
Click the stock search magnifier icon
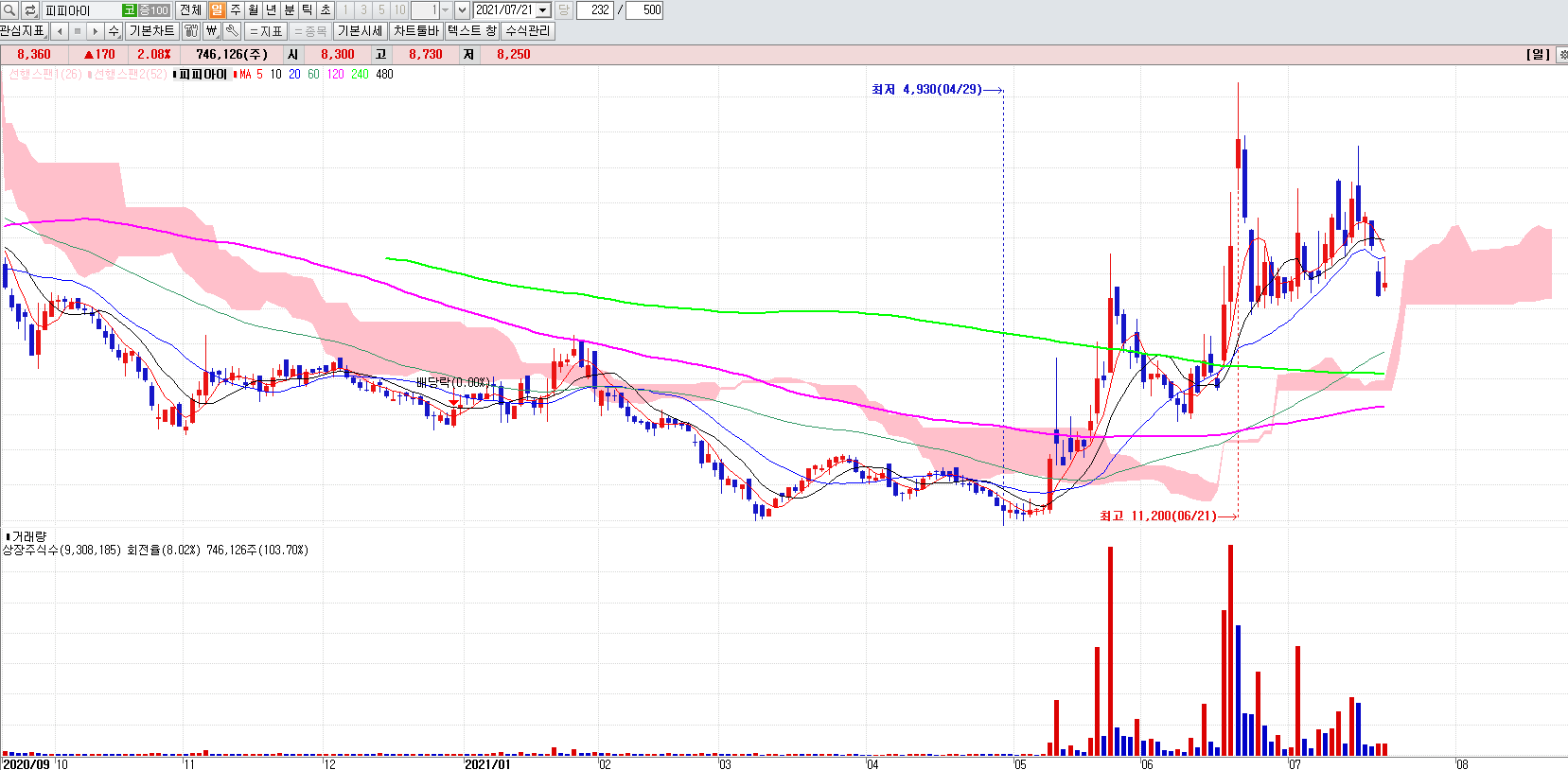pyautogui.click(x=9, y=9)
